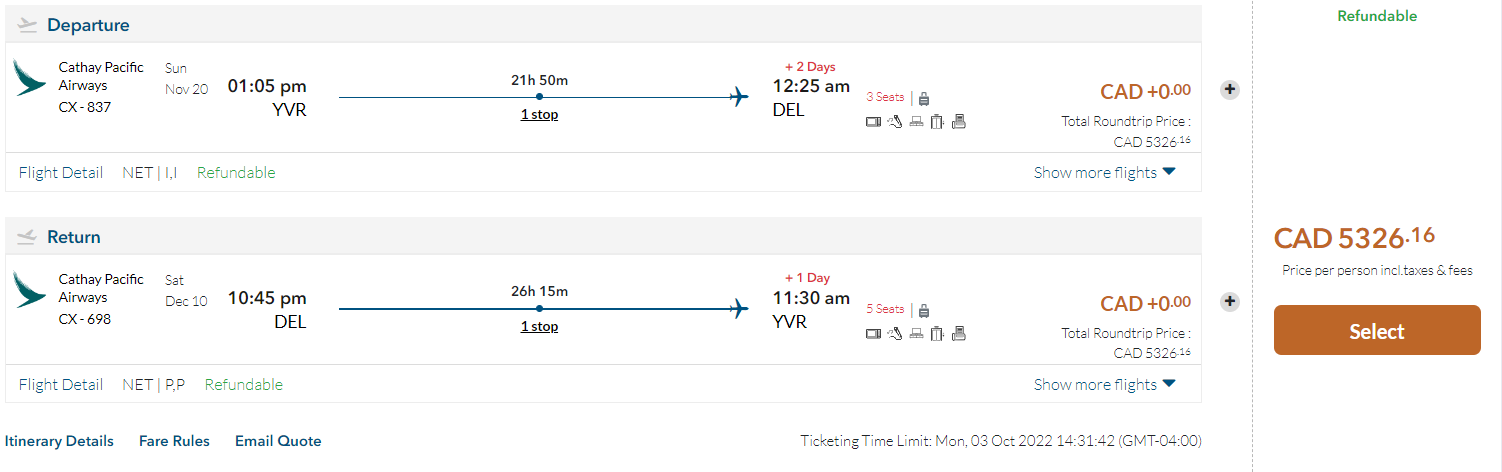Screen dimensions: 1502x472
Task: Expand departure flight with the plus button
Action: [1230, 90]
